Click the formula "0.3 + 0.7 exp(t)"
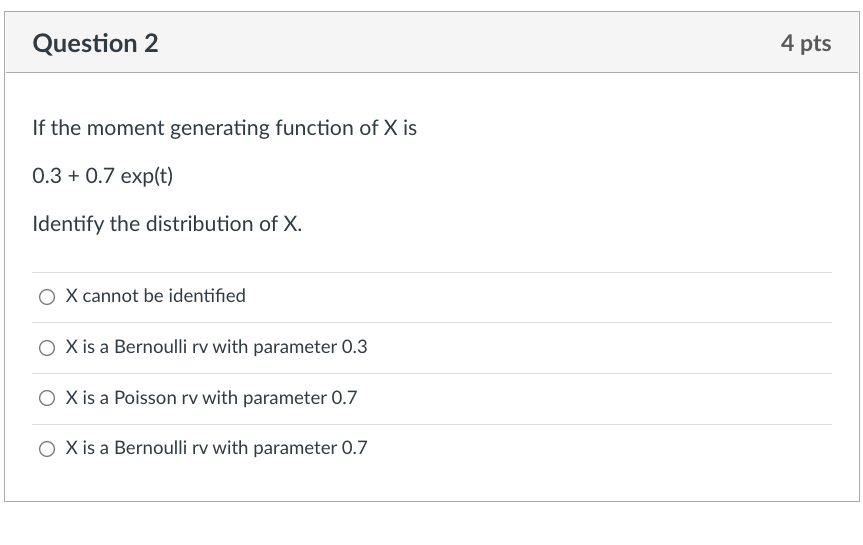The width and height of the screenshot is (863, 545). click(x=102, y=176)
